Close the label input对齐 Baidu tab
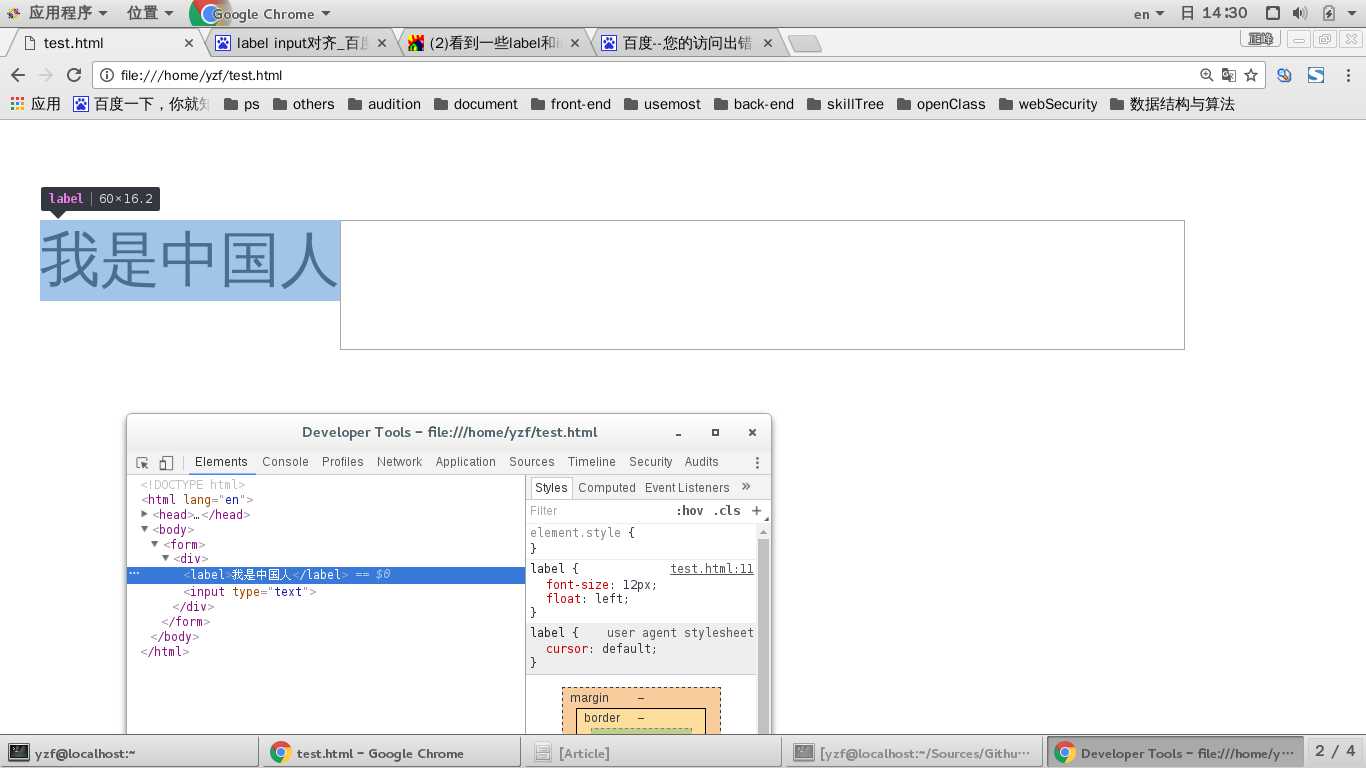The width and height of the screenshot is (1366, 768). point(382,43)
